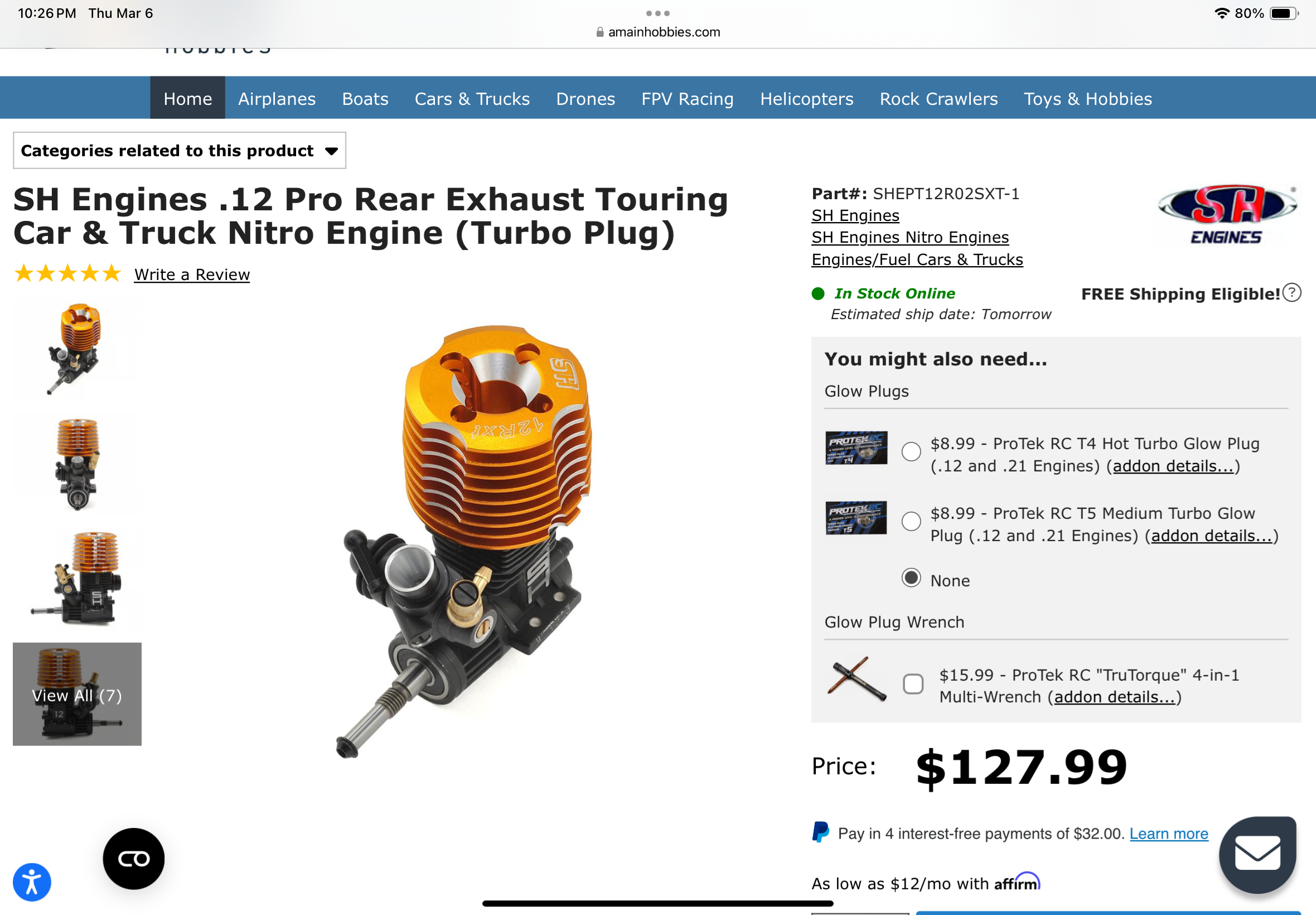Open the accessibility options icon
Screen dimensions: 1316x915
[32, 882]
